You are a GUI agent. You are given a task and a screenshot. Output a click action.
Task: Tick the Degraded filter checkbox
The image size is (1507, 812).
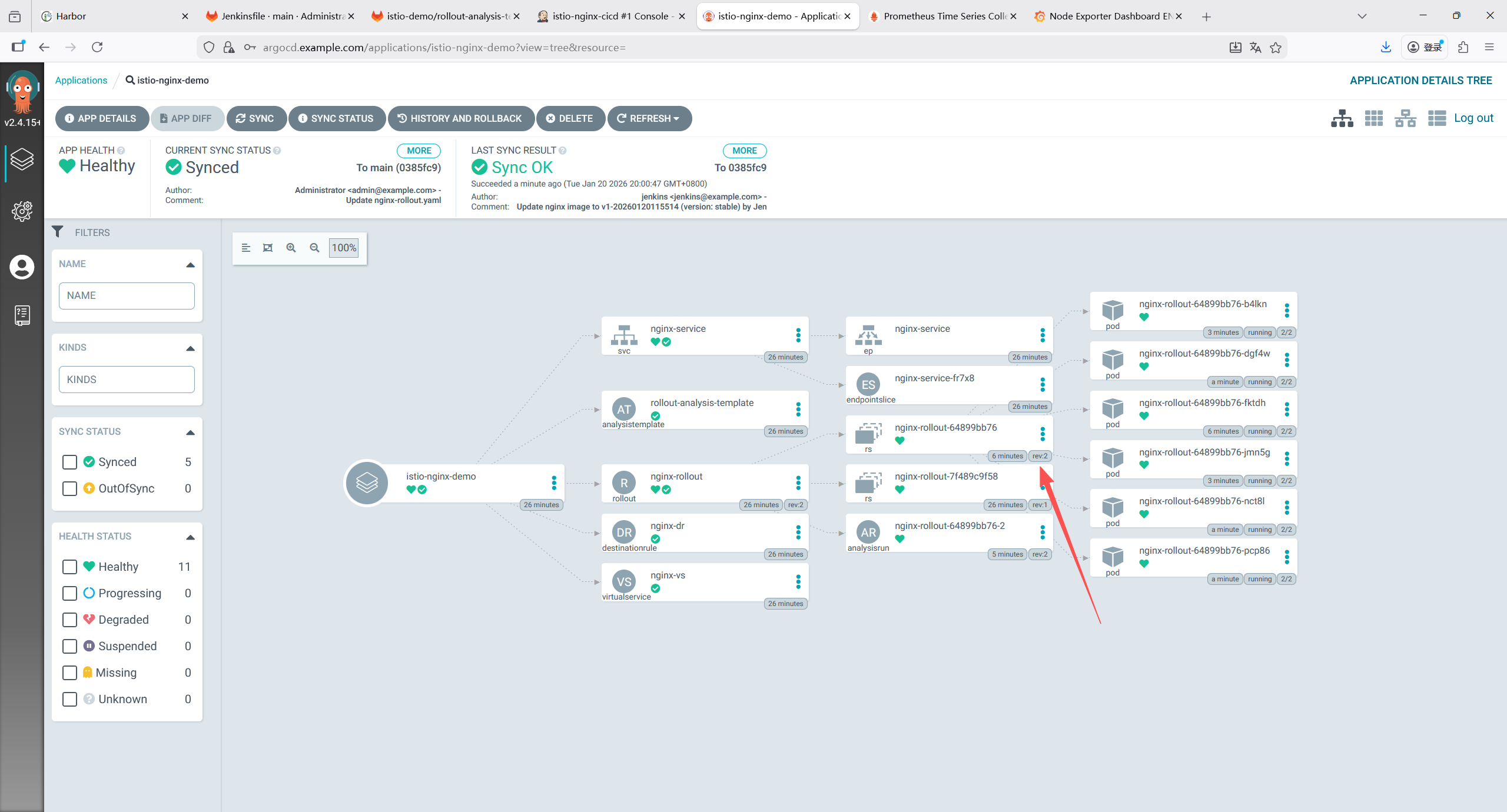point(69,620)
